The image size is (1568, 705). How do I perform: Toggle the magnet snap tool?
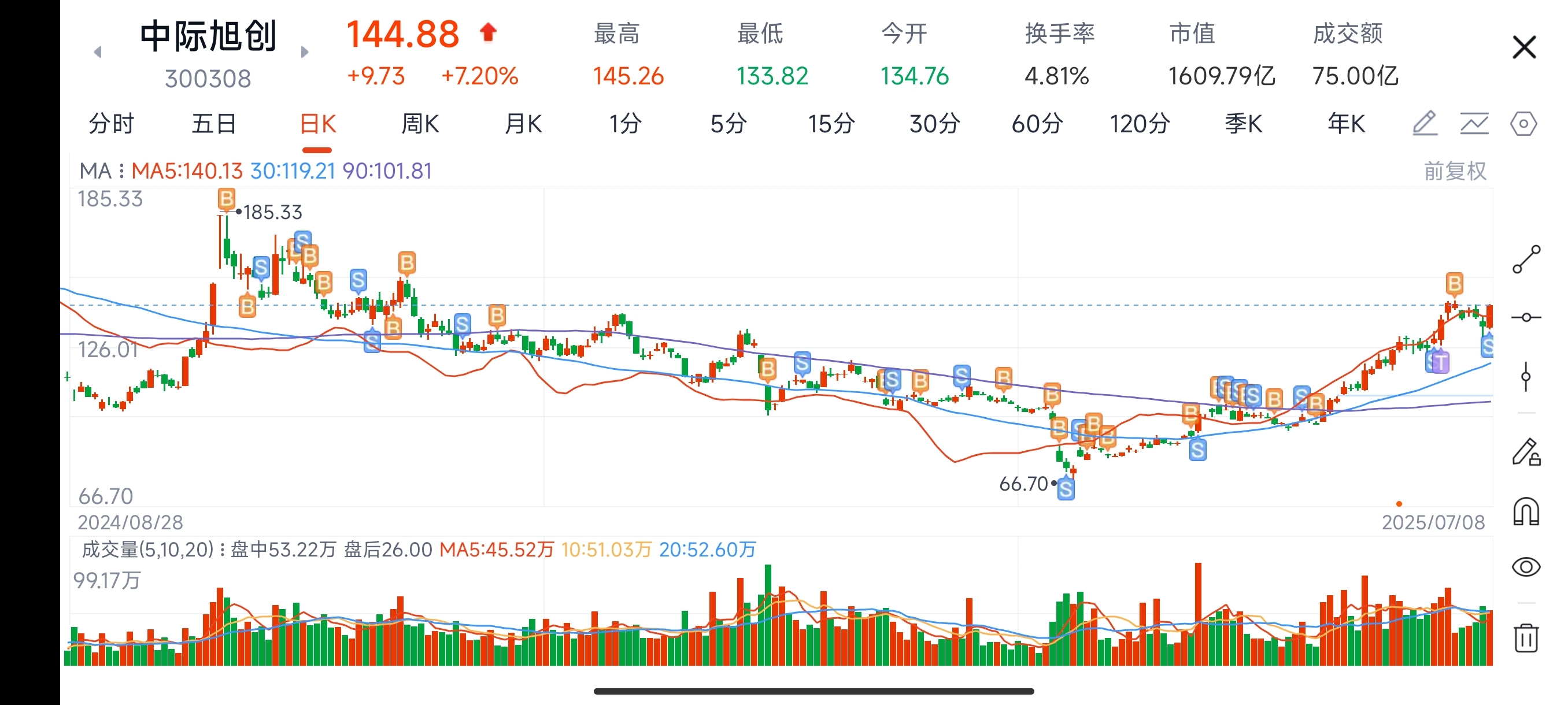[x=1526, y=510]
